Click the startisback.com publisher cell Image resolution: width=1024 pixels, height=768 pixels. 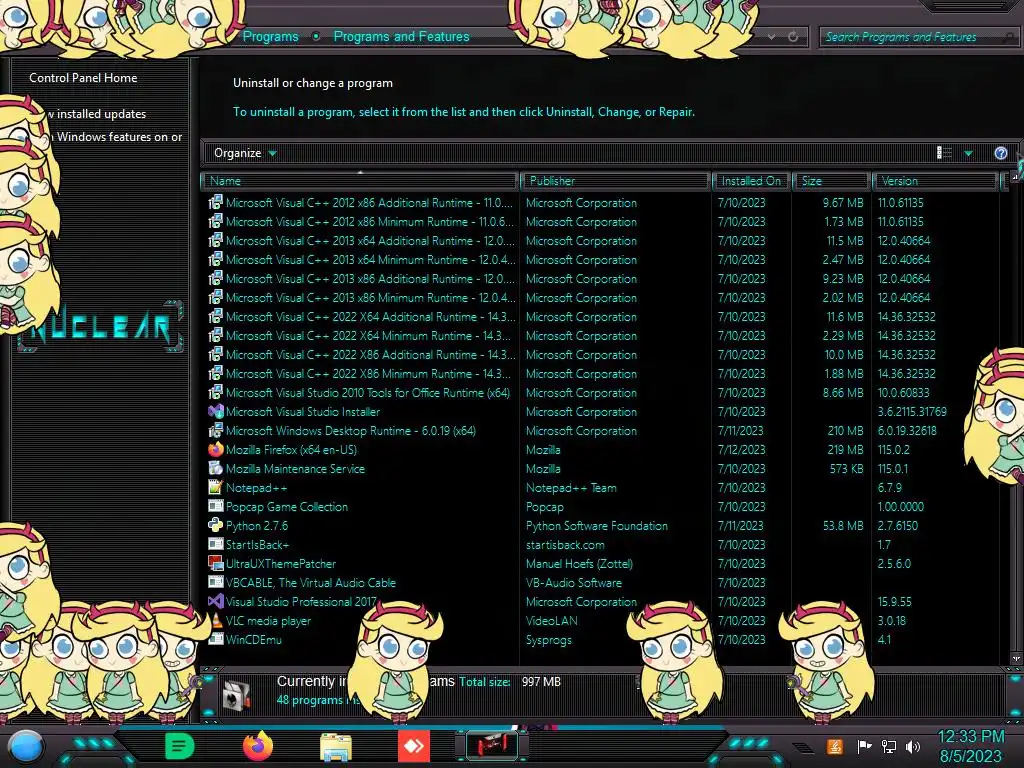click(565, 544)
